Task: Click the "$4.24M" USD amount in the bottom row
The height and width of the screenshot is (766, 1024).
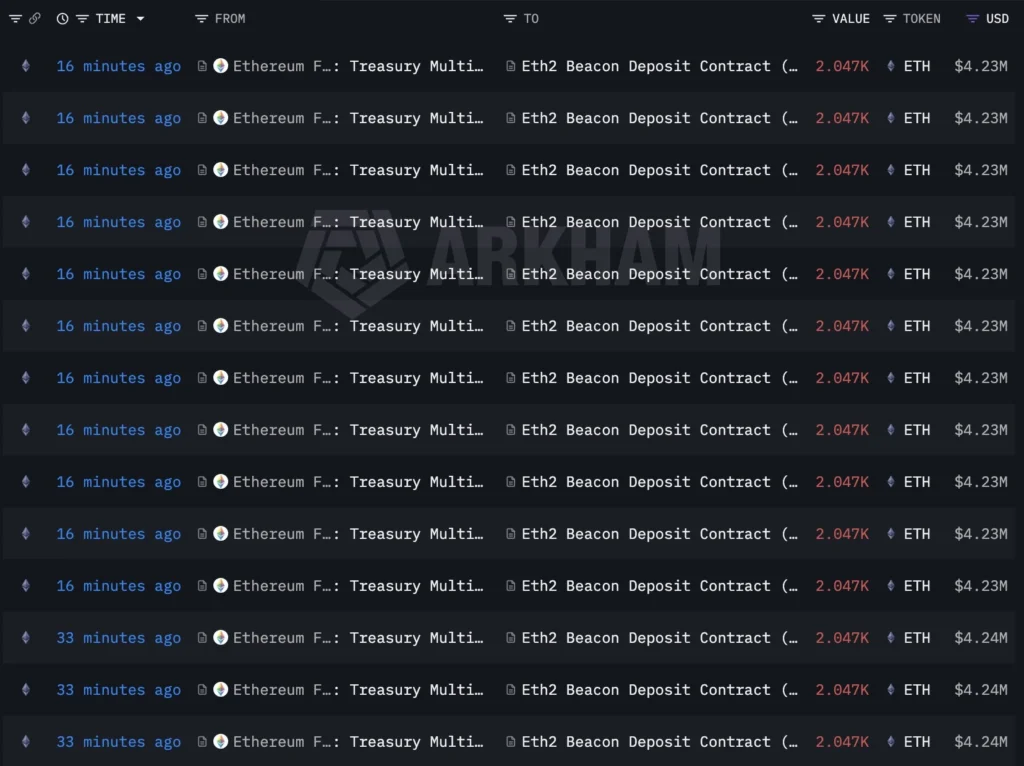Action: [980, 742]
